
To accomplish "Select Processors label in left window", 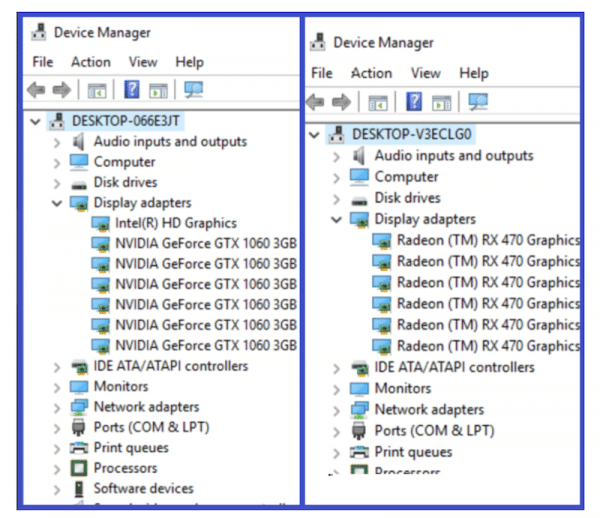I will pos(126,468).
